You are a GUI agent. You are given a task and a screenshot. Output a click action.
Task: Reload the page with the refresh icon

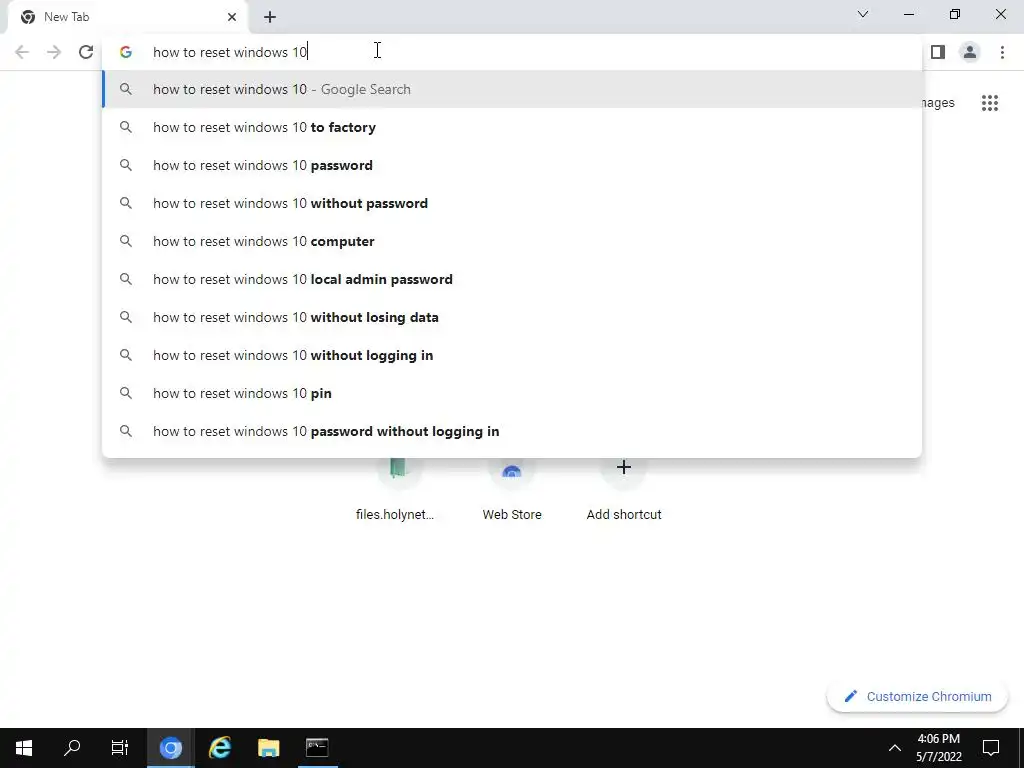(86, 52)
